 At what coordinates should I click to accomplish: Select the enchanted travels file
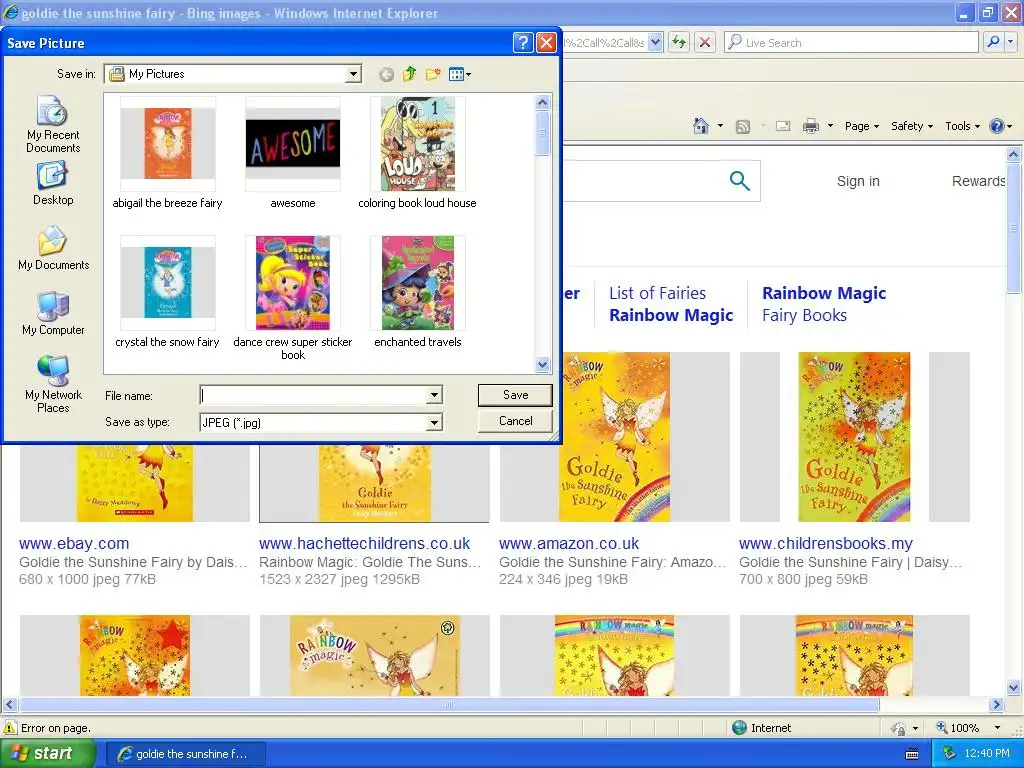coord(418,293)
